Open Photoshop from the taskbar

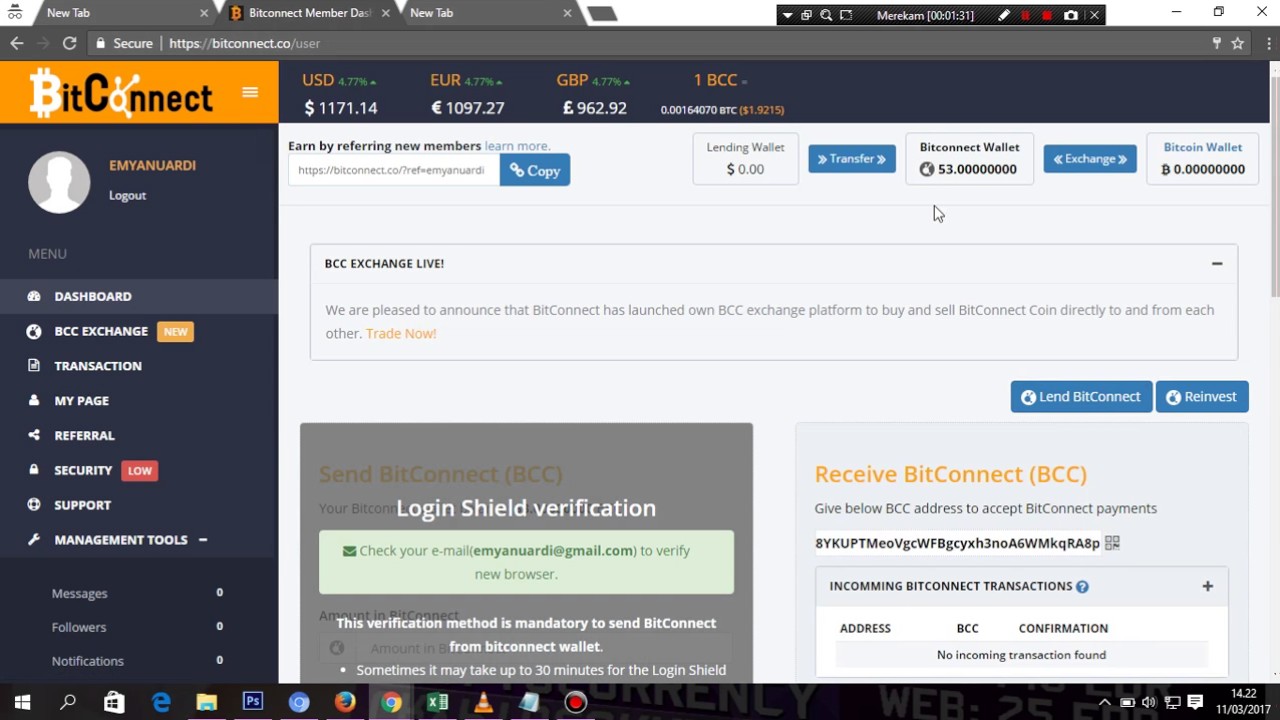253,702
